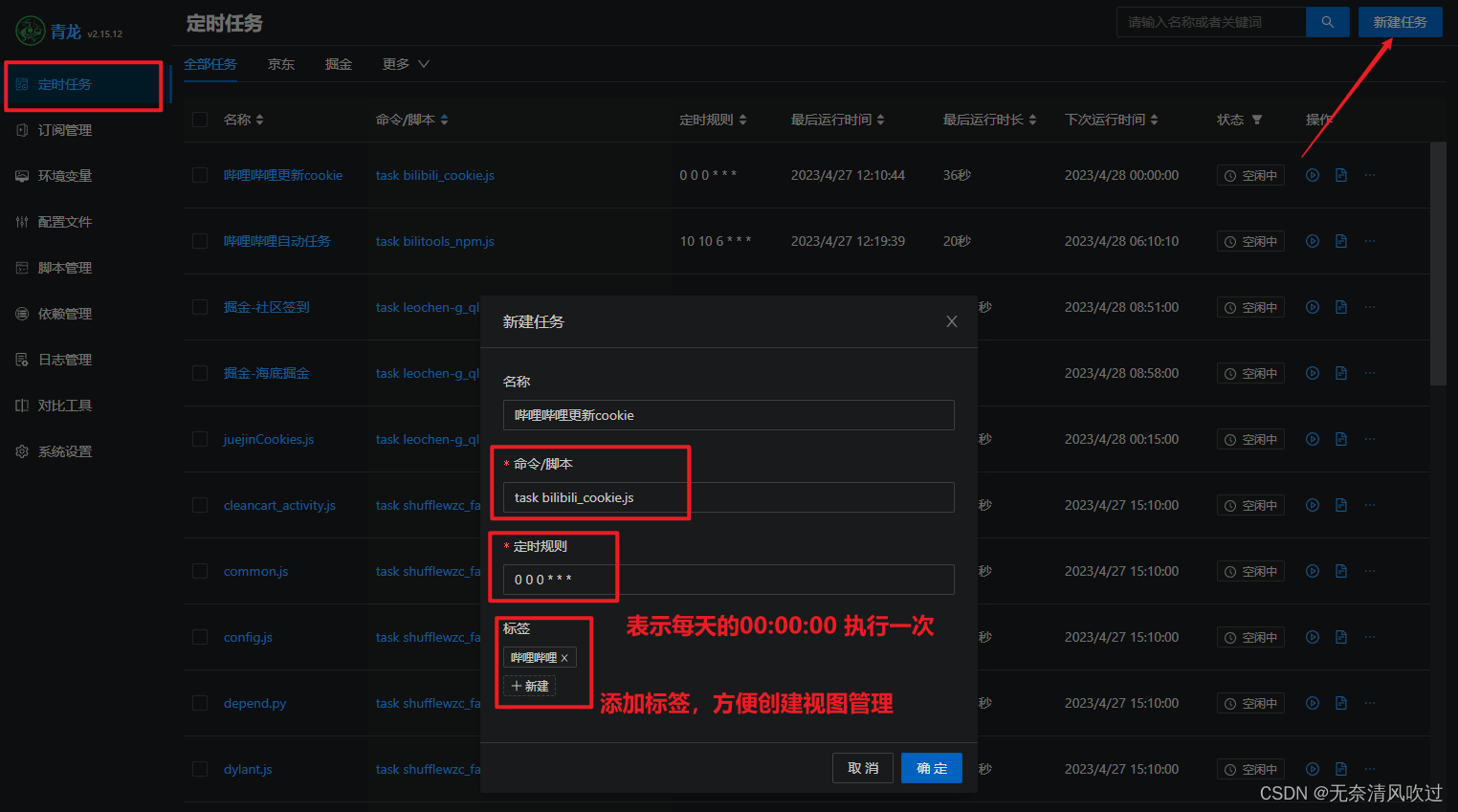The width and height of the screenshot is (1458, 812).
Task: Check the config.js row checkbox
Action: pyautogui.click(x=200, y=637)
